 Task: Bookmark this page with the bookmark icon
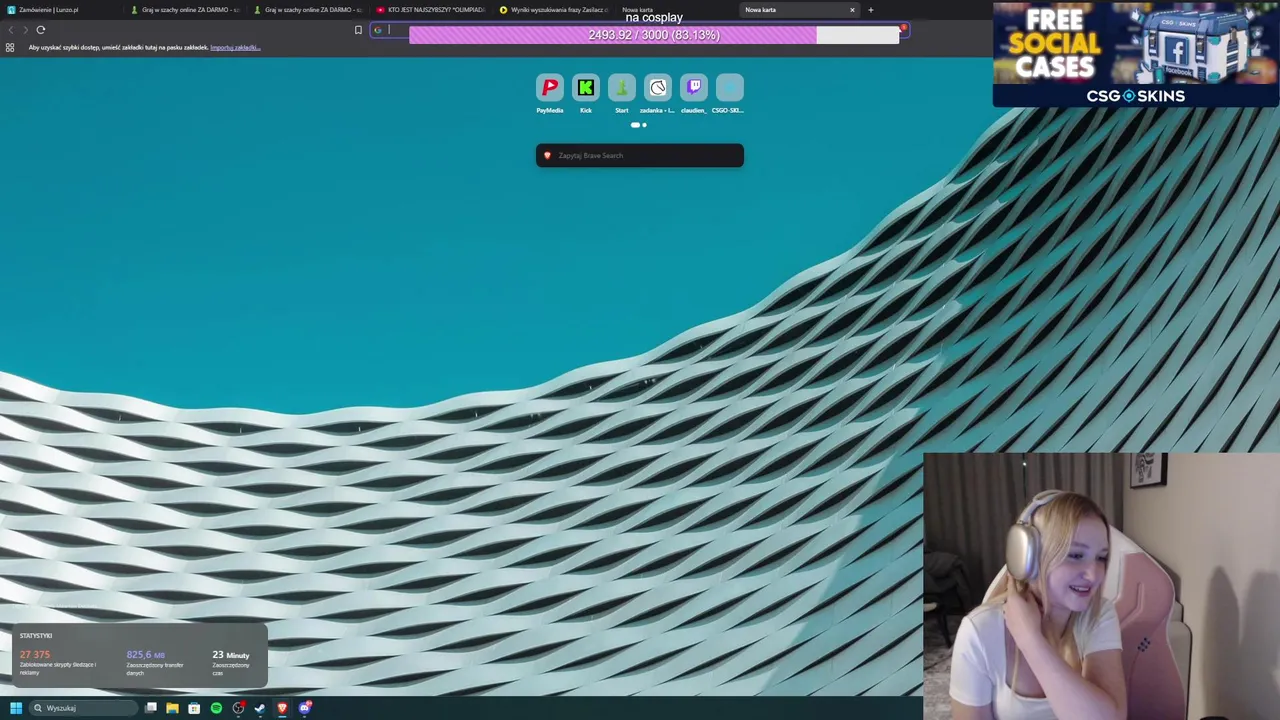click(x=358, y=30)
